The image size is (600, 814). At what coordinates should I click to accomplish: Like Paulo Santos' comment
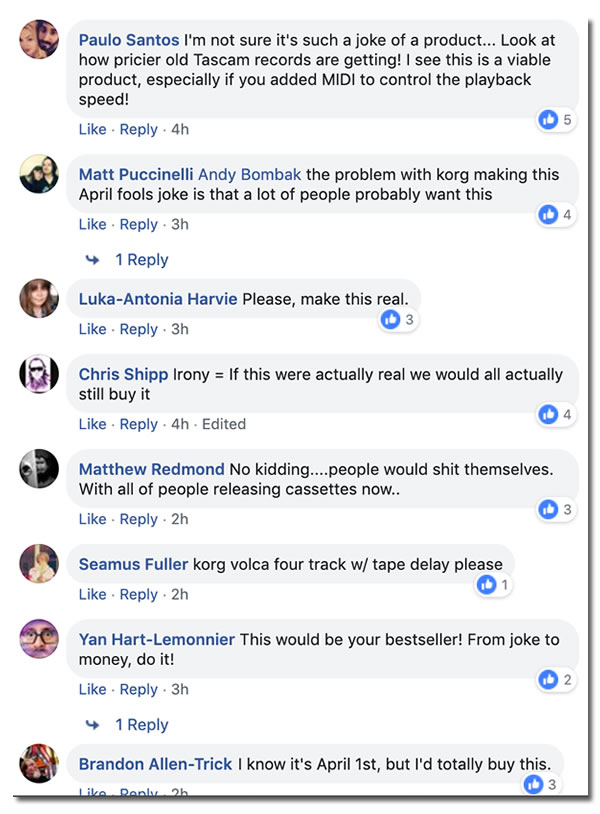click(x=92, y=129)
